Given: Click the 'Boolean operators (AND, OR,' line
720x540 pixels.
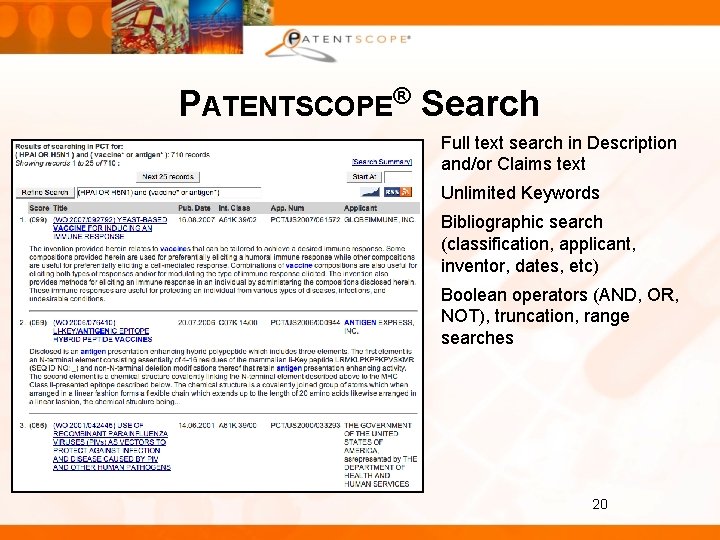Looking at the screenshot, I should (560, 295).
